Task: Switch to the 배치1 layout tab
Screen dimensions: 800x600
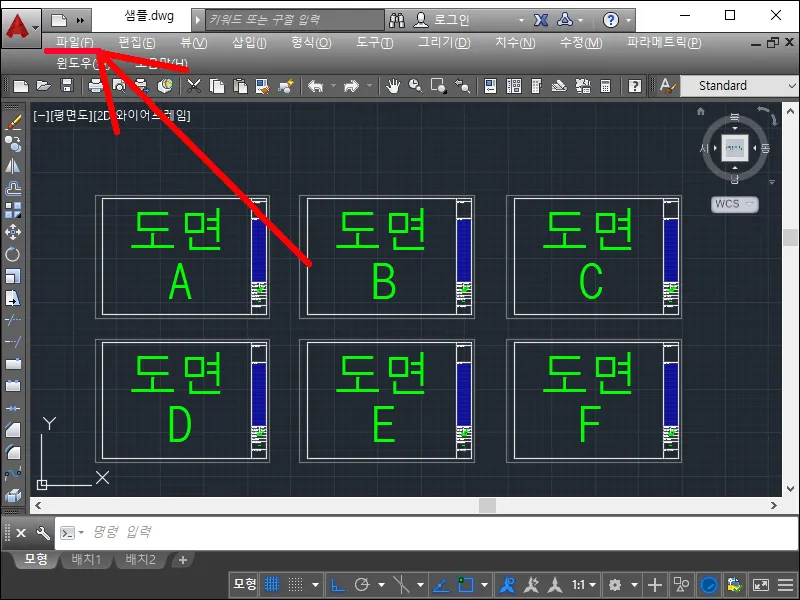Action: [x=86, y=560]
